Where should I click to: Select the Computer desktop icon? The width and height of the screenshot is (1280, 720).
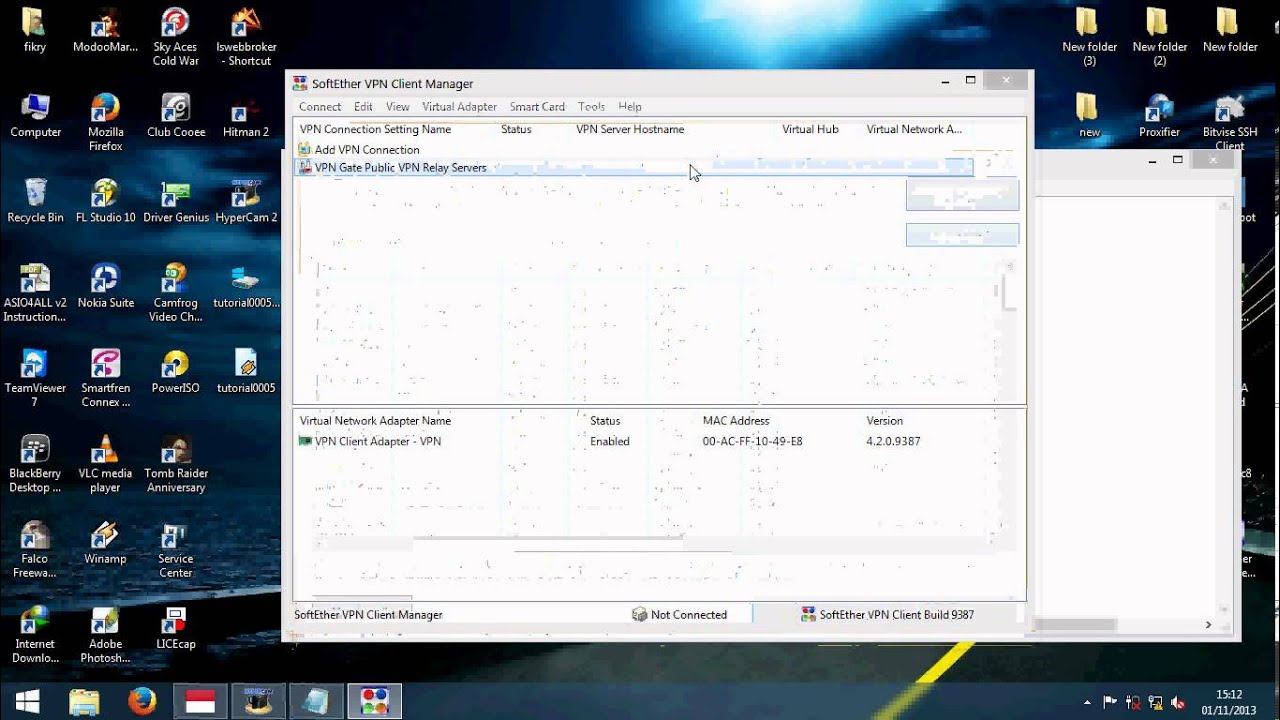tap(35, 116)
